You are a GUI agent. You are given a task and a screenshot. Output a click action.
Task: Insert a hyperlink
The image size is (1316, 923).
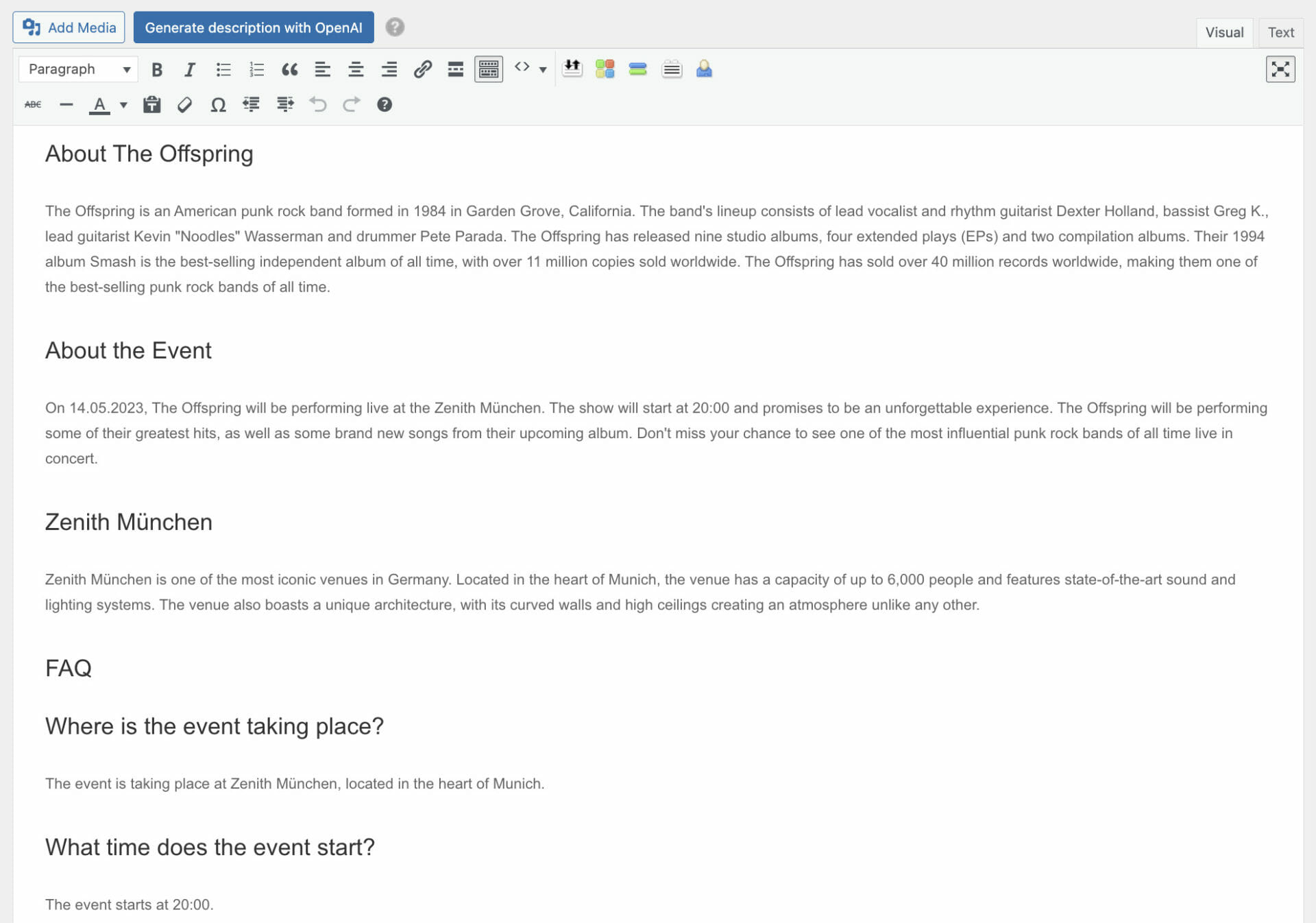(422, 69)
